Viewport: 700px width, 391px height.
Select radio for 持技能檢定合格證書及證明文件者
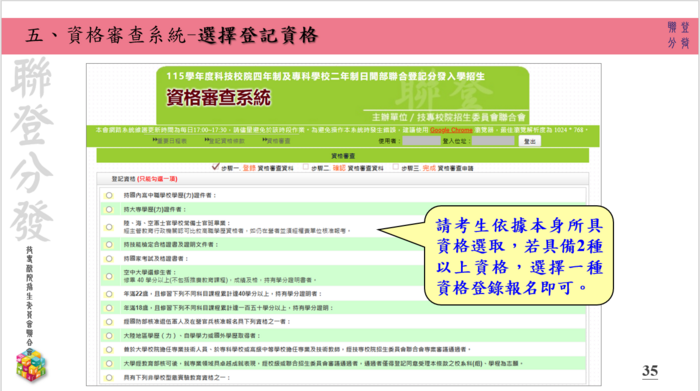click(109, 245)
